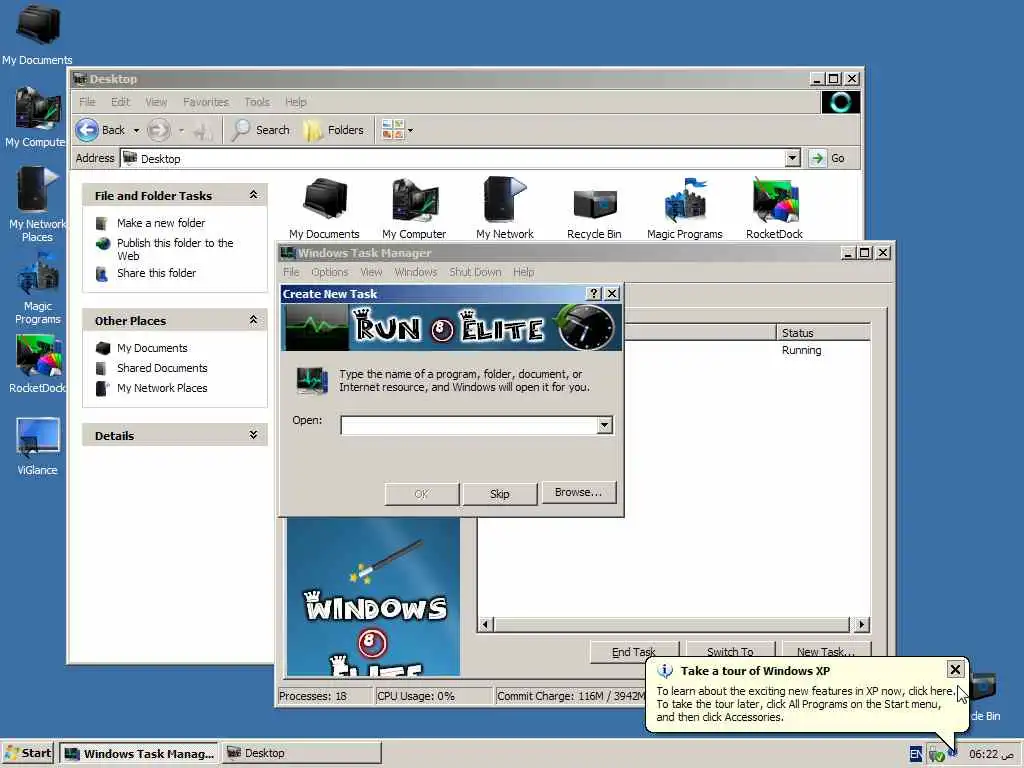Open Recycle Bin icon in Desktop window
The image size is (1024, 768).
click(x=594, y=213)
